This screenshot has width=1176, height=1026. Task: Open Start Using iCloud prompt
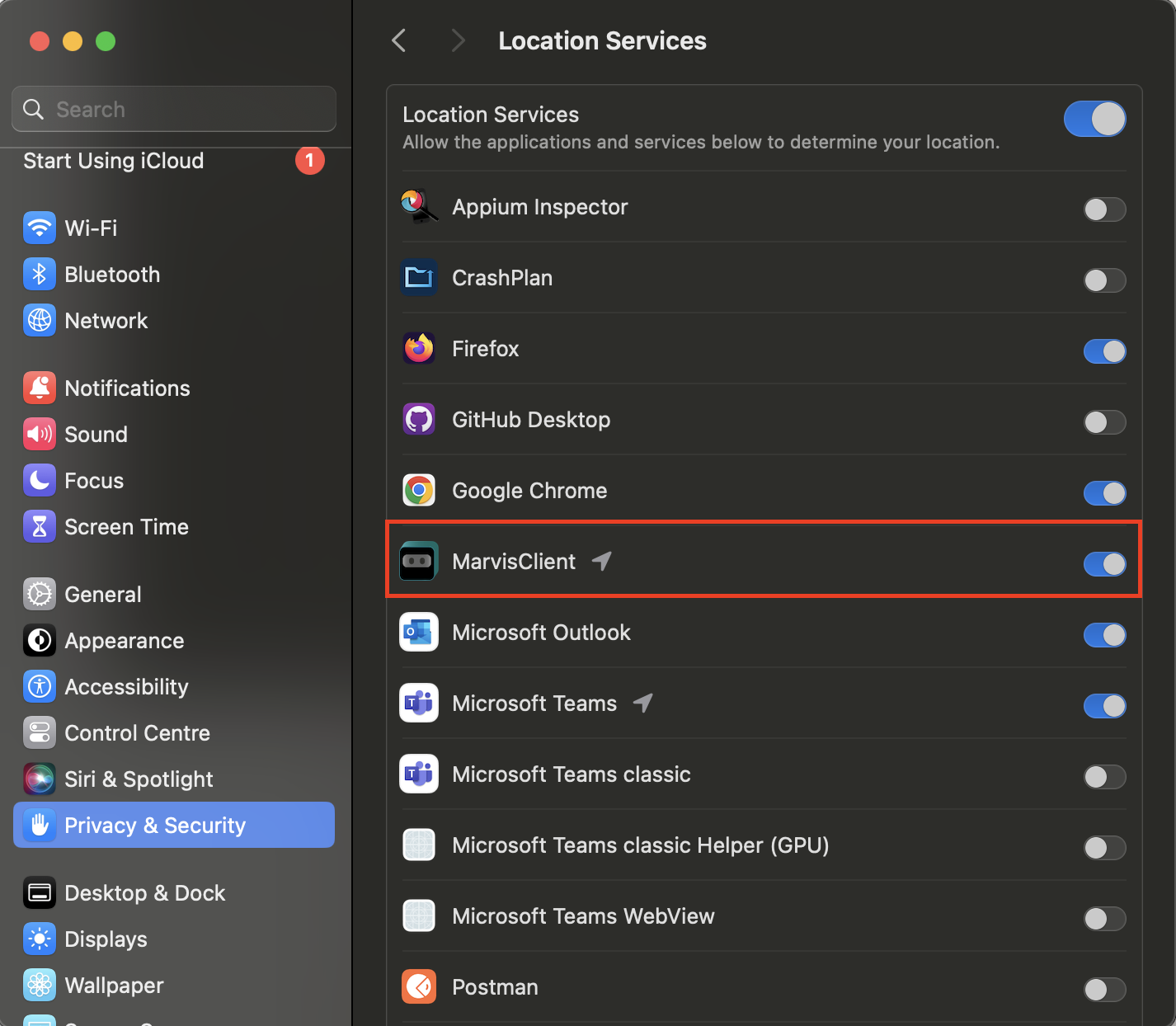(114, 161)
